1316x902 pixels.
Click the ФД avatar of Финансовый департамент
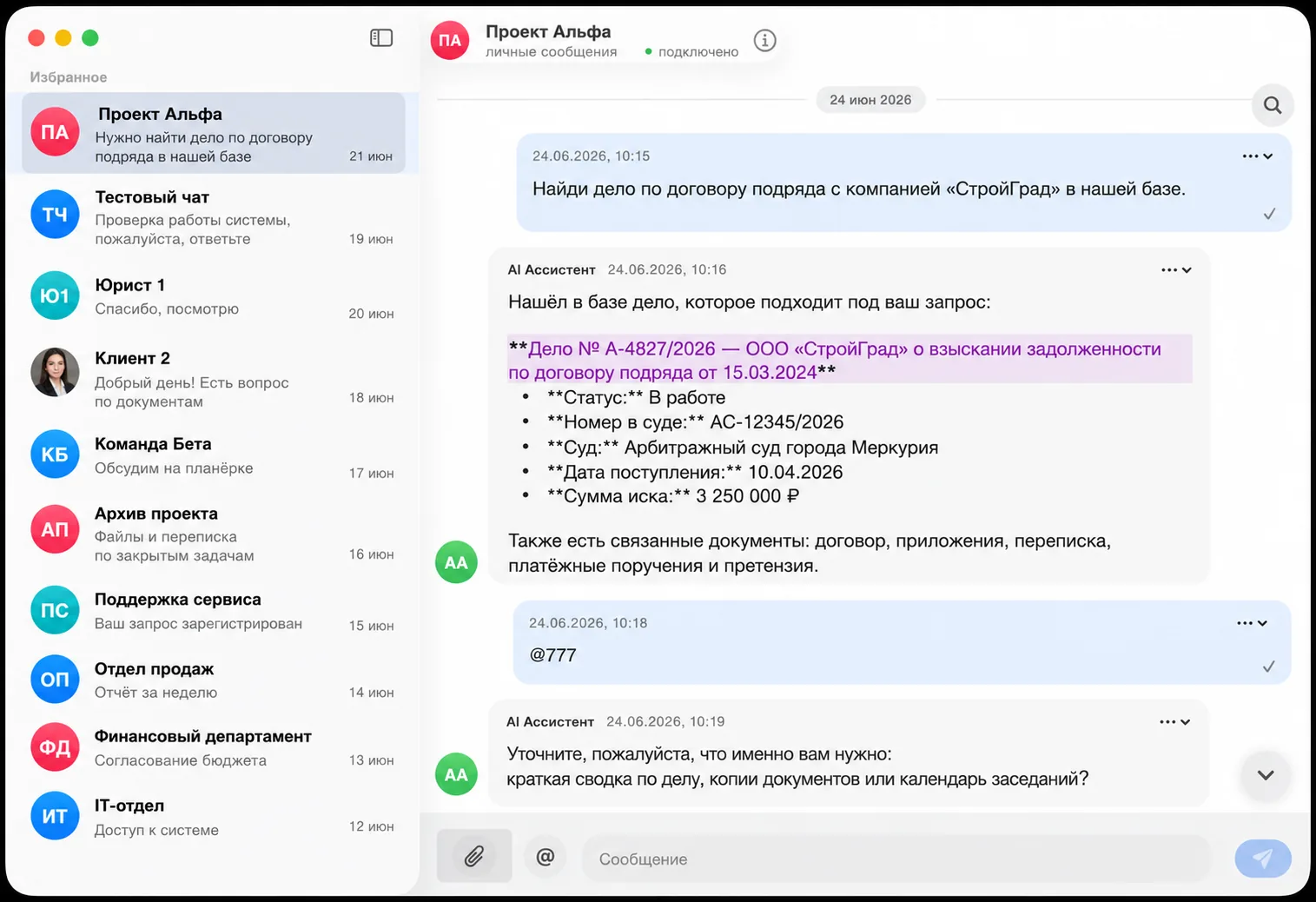pos(55,747)
